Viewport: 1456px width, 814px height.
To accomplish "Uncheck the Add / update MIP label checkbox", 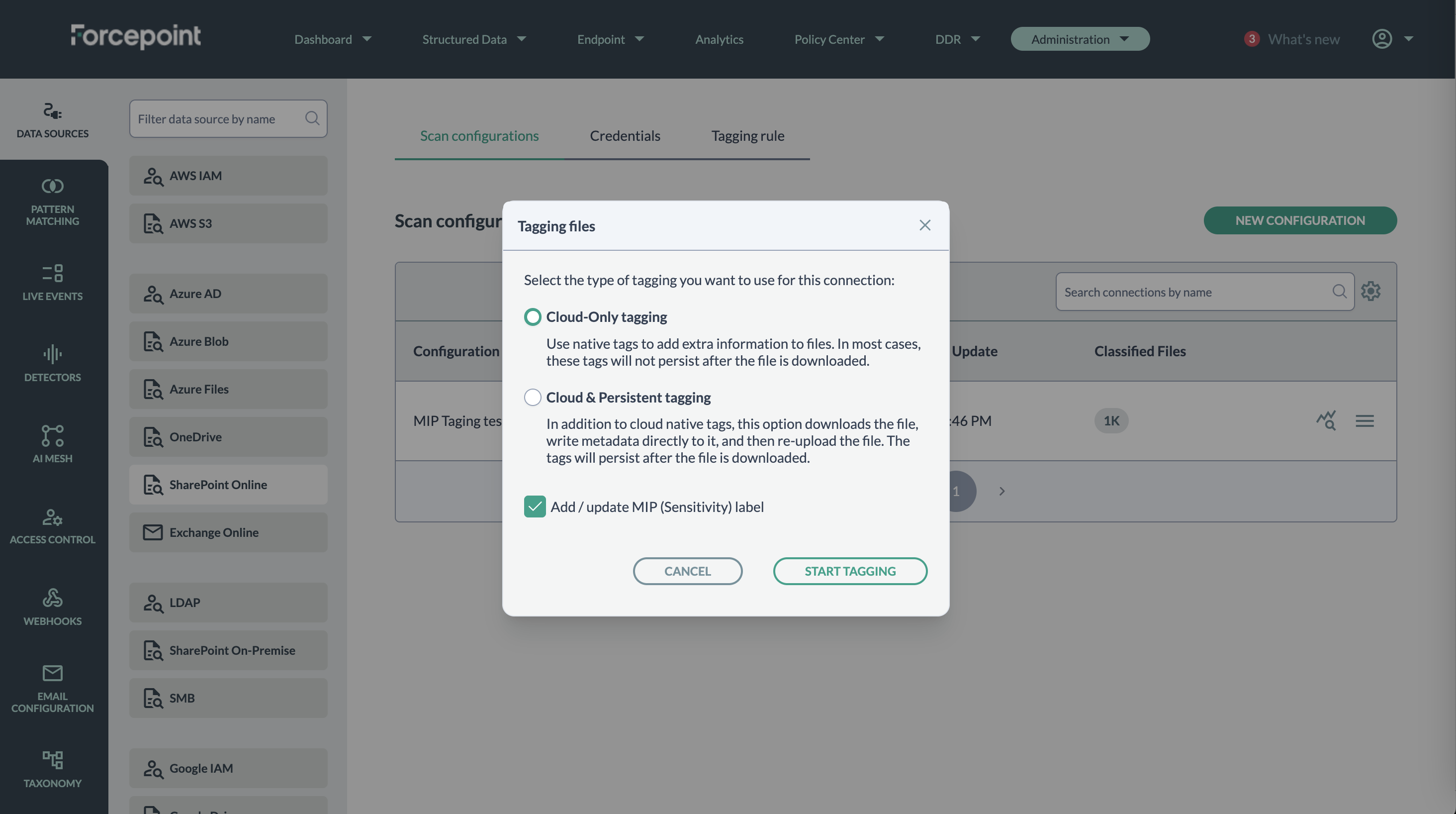I will (534, 507).
